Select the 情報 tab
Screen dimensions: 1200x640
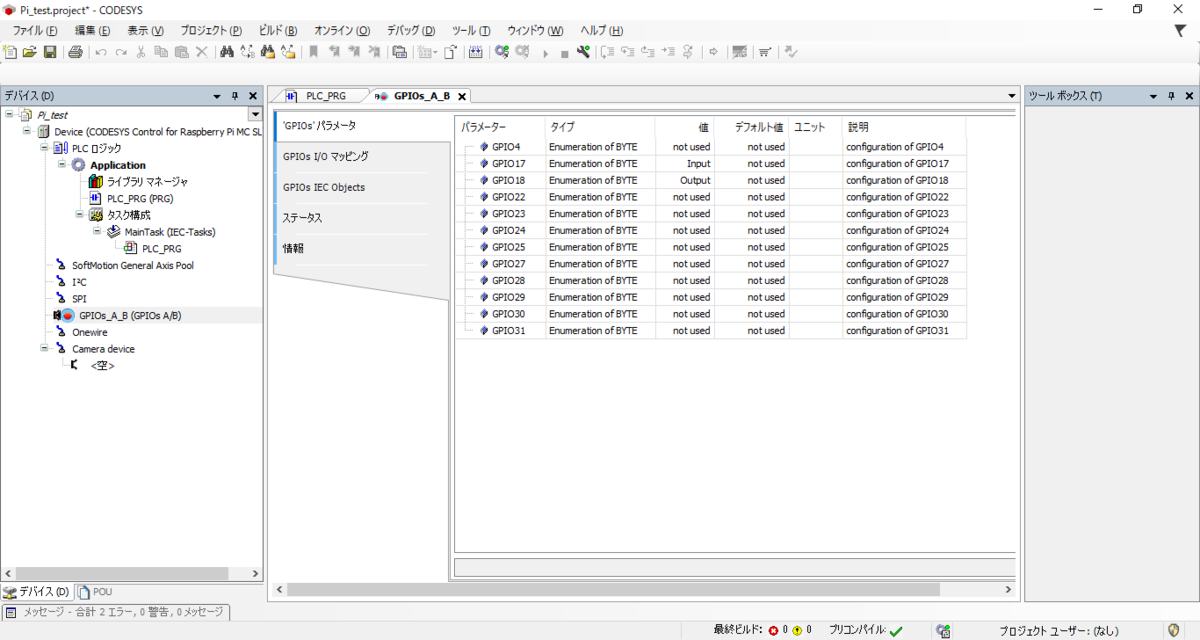click(293, 247)
